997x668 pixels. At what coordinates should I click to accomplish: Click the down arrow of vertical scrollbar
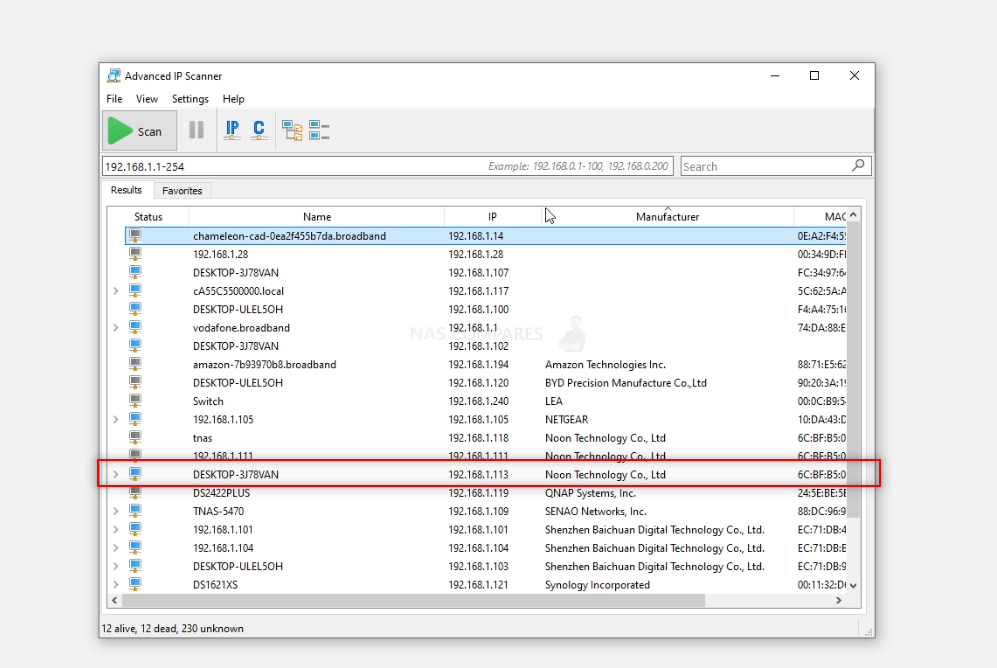(853, 585)
